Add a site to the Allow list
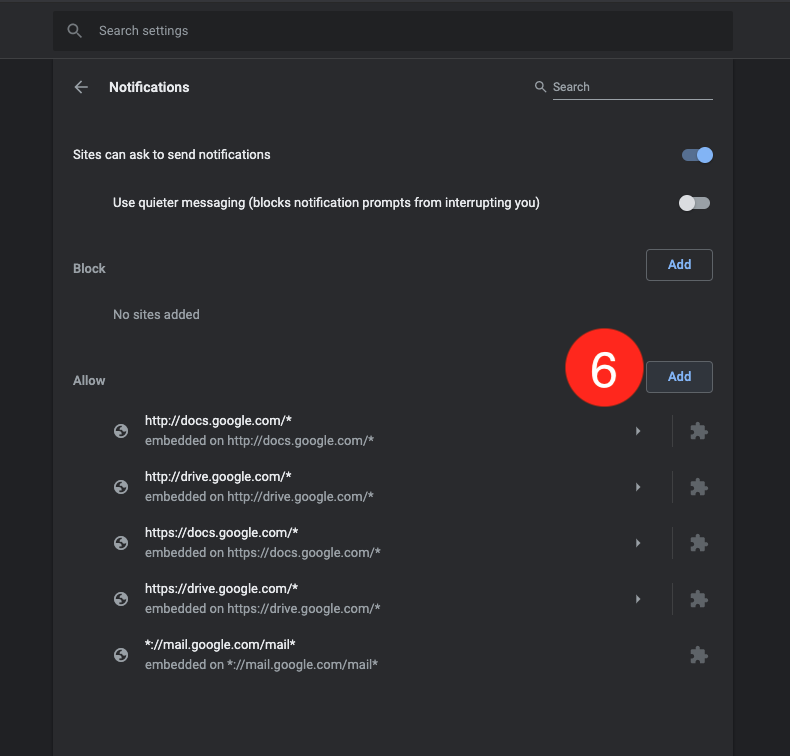 tap(679, 377)
